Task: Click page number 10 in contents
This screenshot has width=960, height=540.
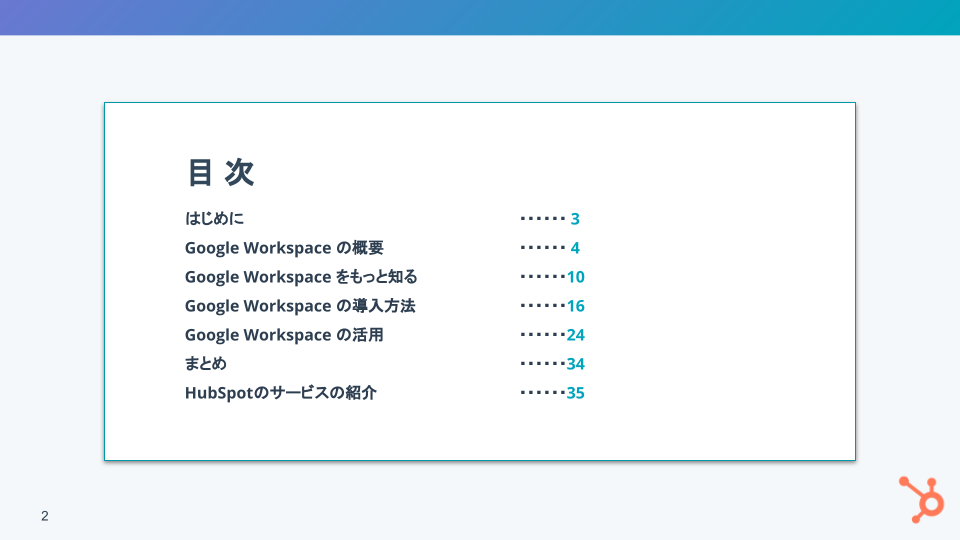Action: click(x=576, y=277)
